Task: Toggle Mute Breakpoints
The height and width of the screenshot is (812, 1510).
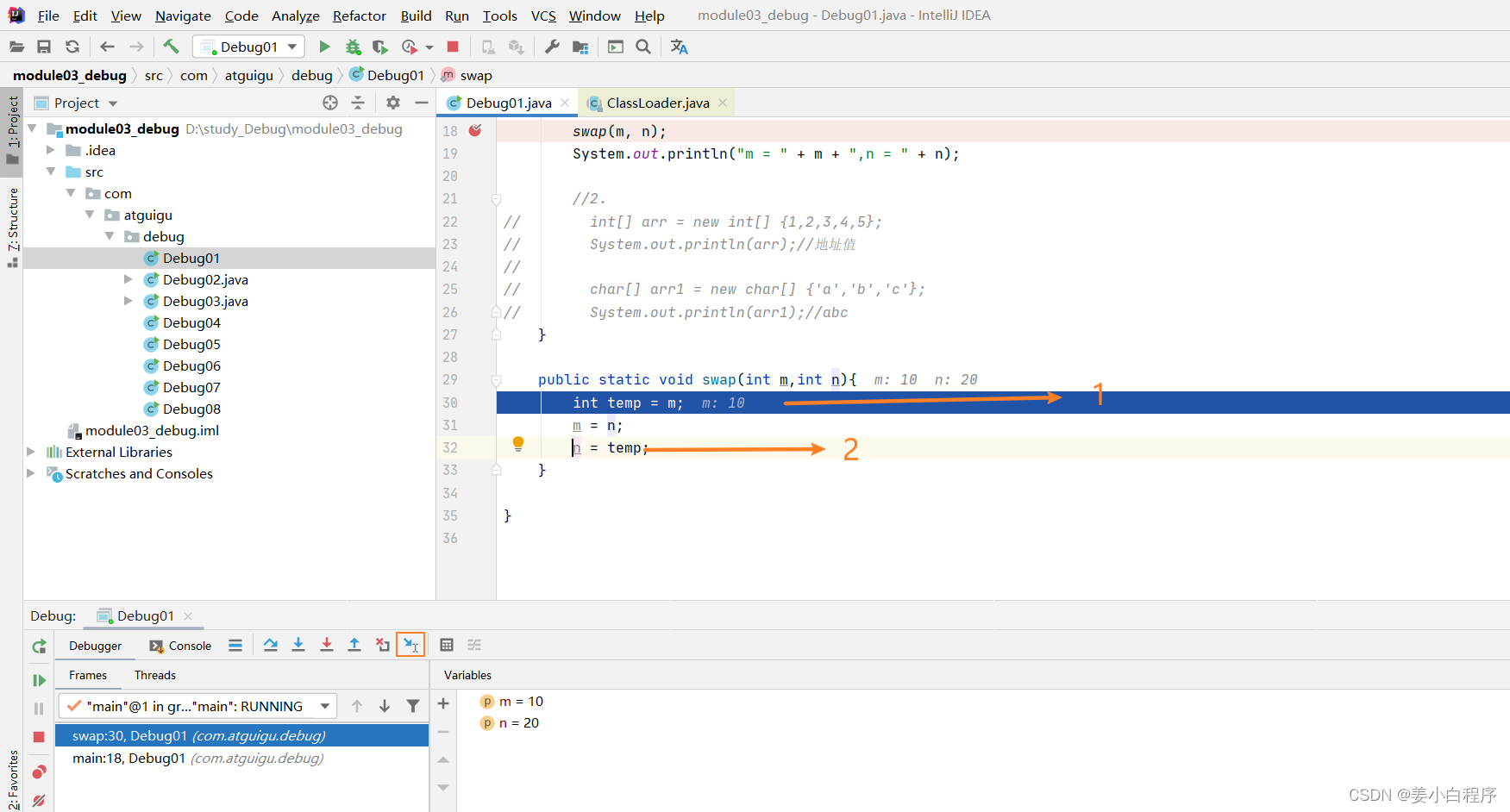Action: click(x=39, y=801)
